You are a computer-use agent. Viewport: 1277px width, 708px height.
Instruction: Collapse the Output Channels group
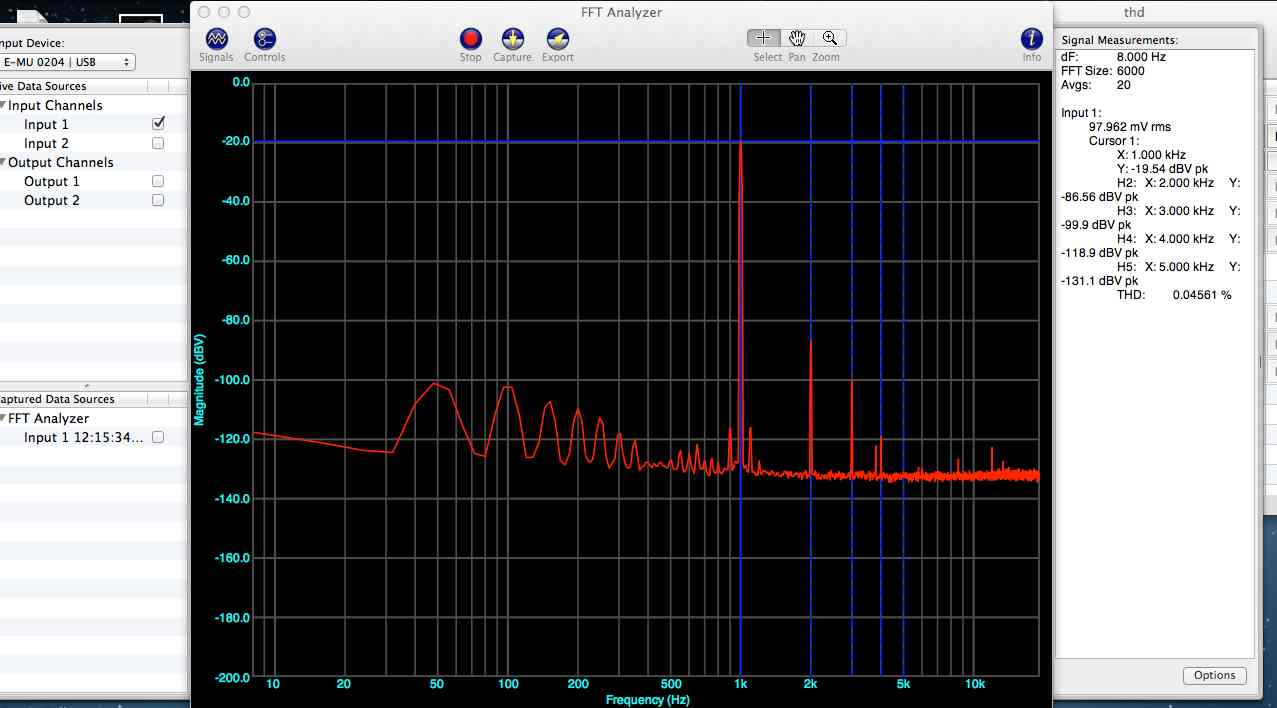click(x=3, y=162)
